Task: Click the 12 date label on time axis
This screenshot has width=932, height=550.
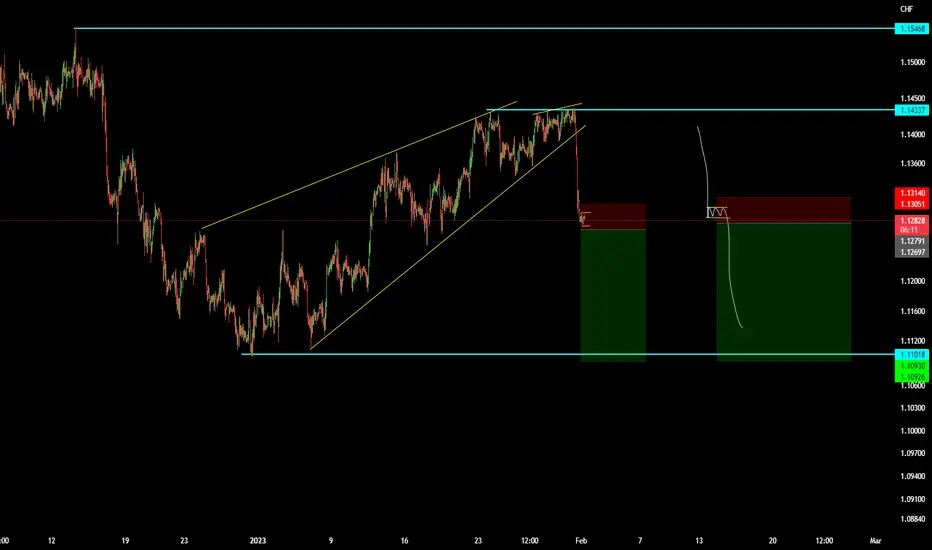Action: click(52, 541)
